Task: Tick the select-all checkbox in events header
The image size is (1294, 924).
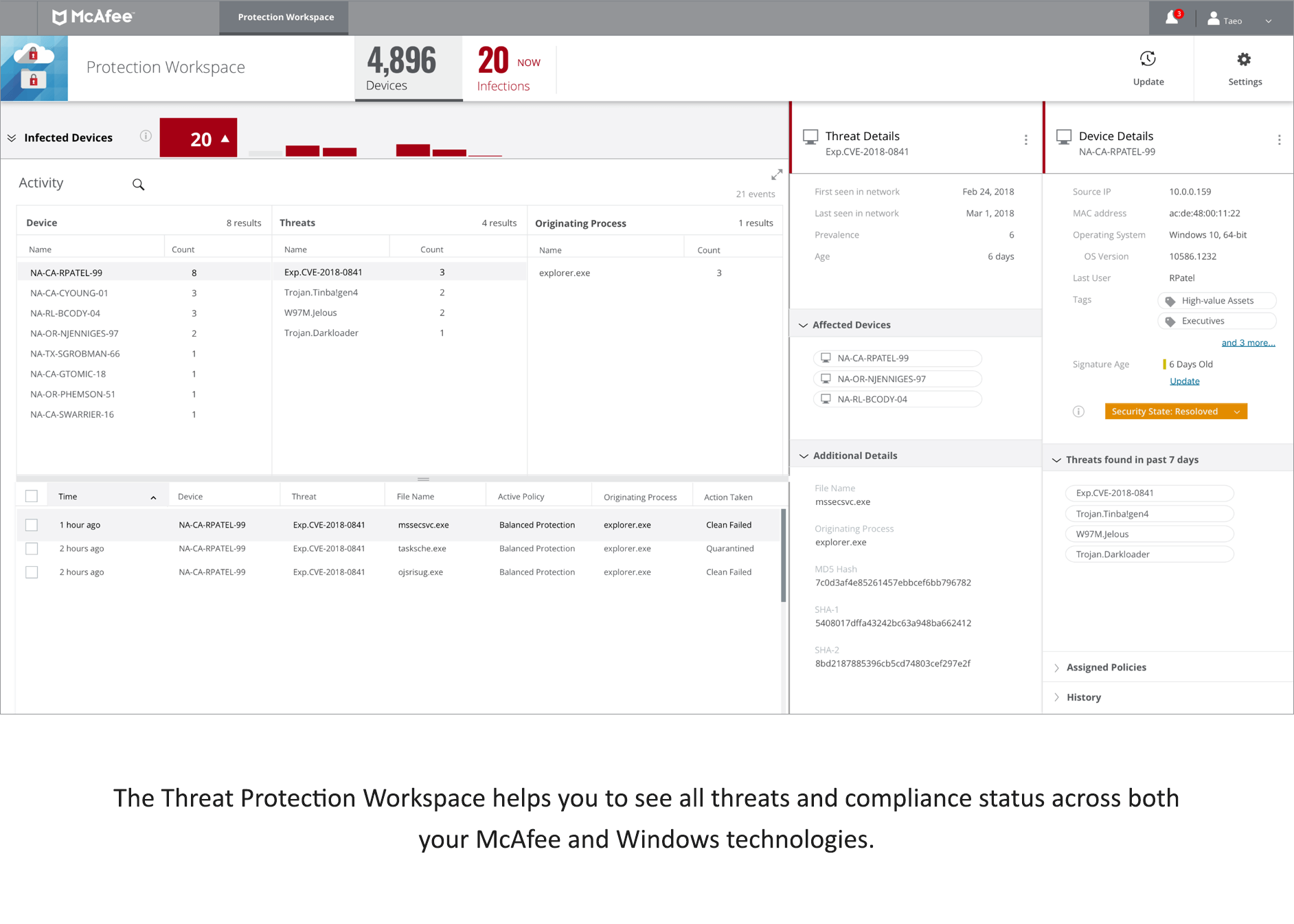Action: 32,496
